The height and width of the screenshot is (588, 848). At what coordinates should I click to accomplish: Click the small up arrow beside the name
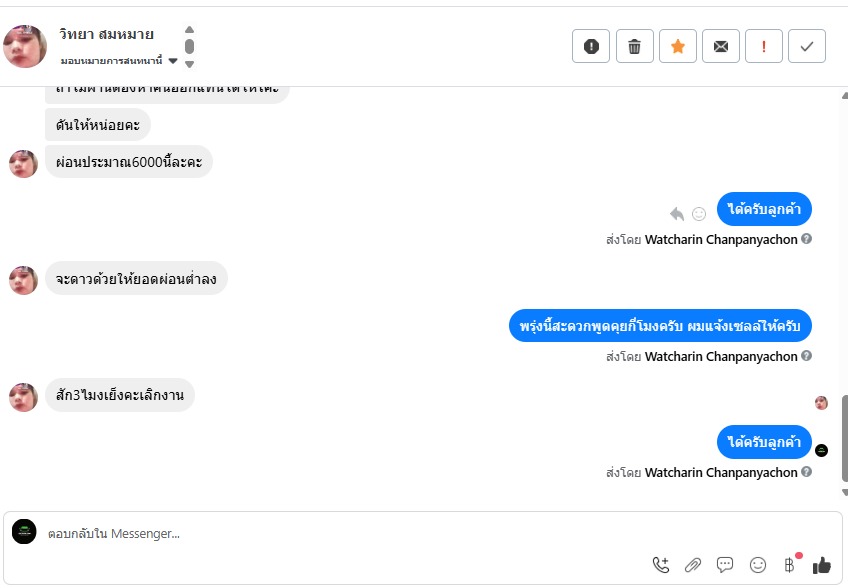190,29
